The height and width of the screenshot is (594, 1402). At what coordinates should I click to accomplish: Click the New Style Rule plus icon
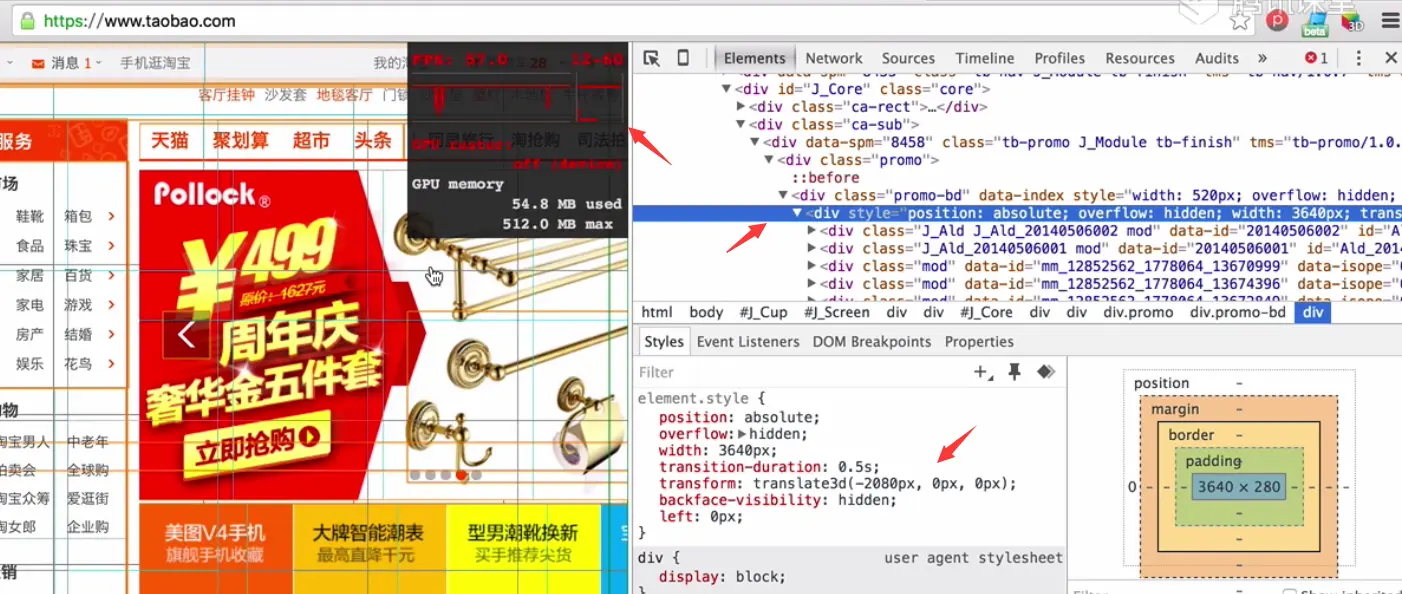click(984, 372)
